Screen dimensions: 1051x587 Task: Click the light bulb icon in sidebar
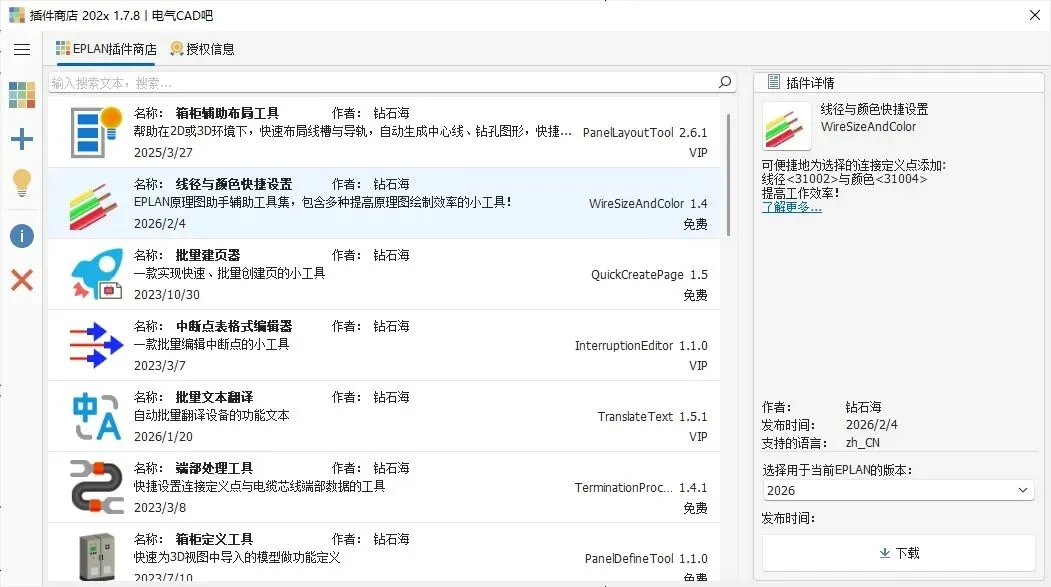pos(22,183)
